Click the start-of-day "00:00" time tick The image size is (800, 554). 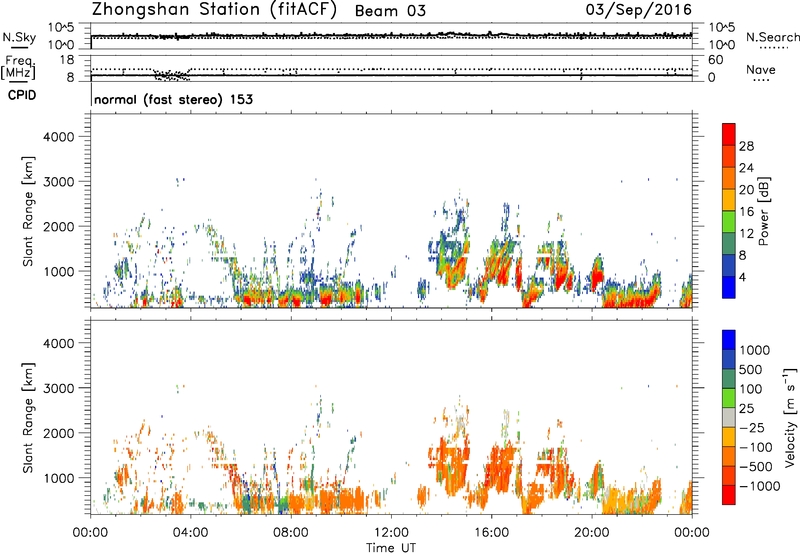point(90,533)
